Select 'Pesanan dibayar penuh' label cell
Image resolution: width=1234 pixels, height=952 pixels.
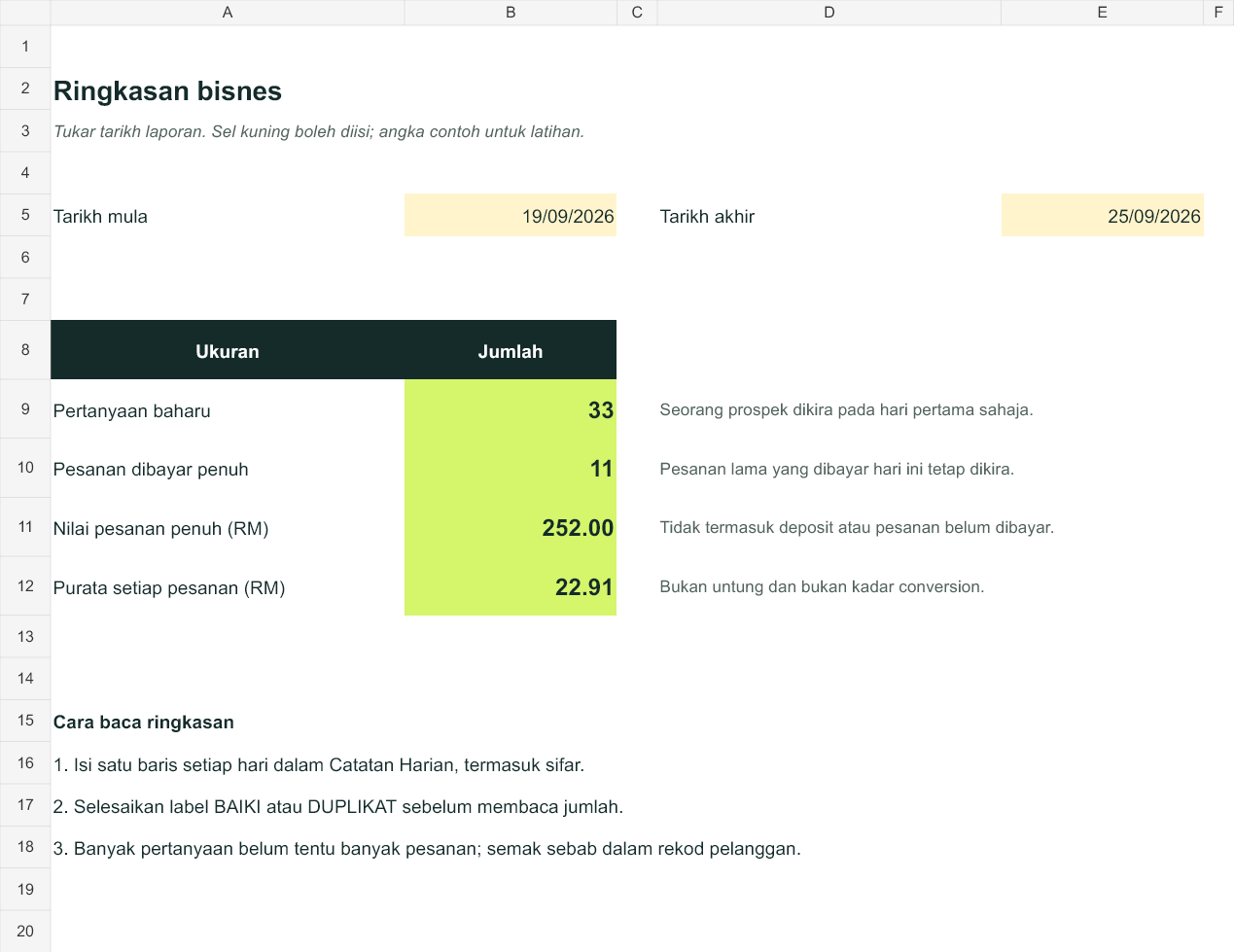point(228,469)
